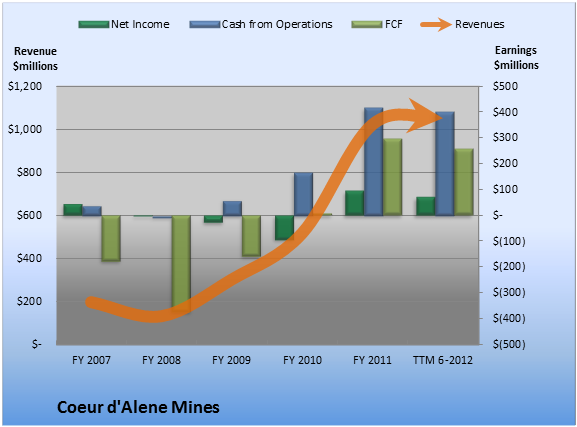Select the 'Cash from Operations' legend label

[x=277, y=24]
